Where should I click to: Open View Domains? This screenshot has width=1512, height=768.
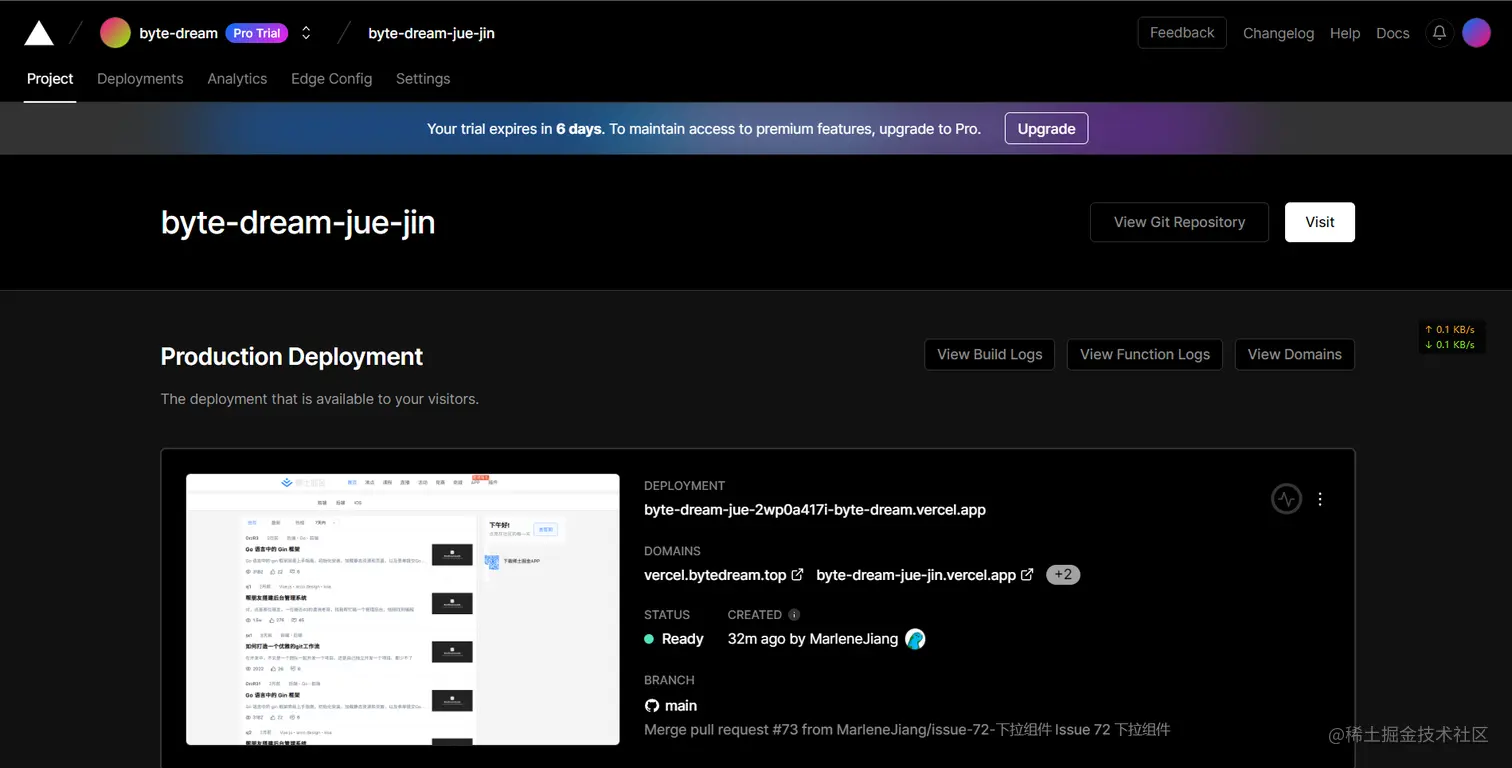[1294, 354]
